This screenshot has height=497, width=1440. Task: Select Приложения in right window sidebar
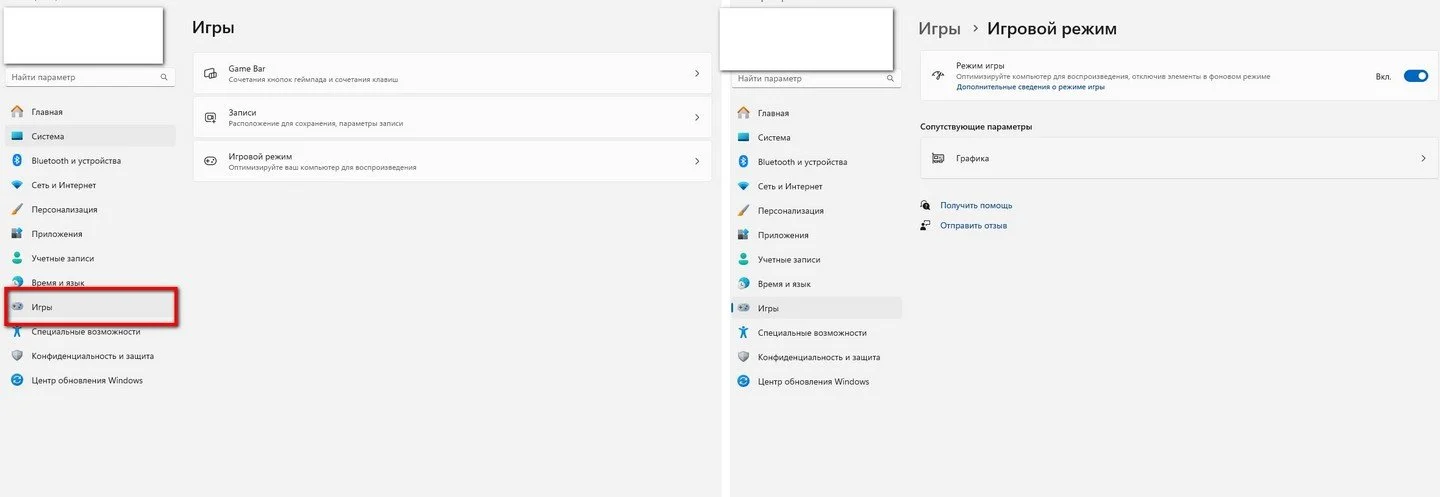tap(816, 235)
